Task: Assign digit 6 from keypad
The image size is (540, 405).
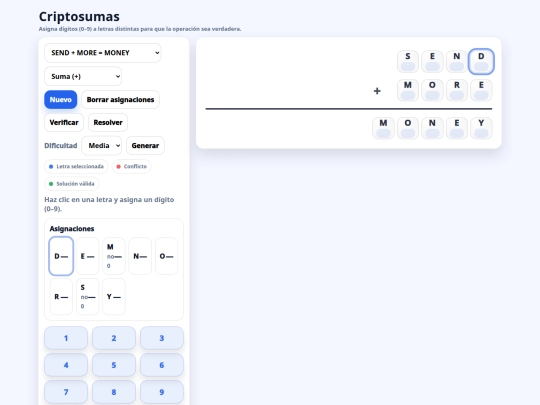Action: pyautogui.click(x=162, y=365)
